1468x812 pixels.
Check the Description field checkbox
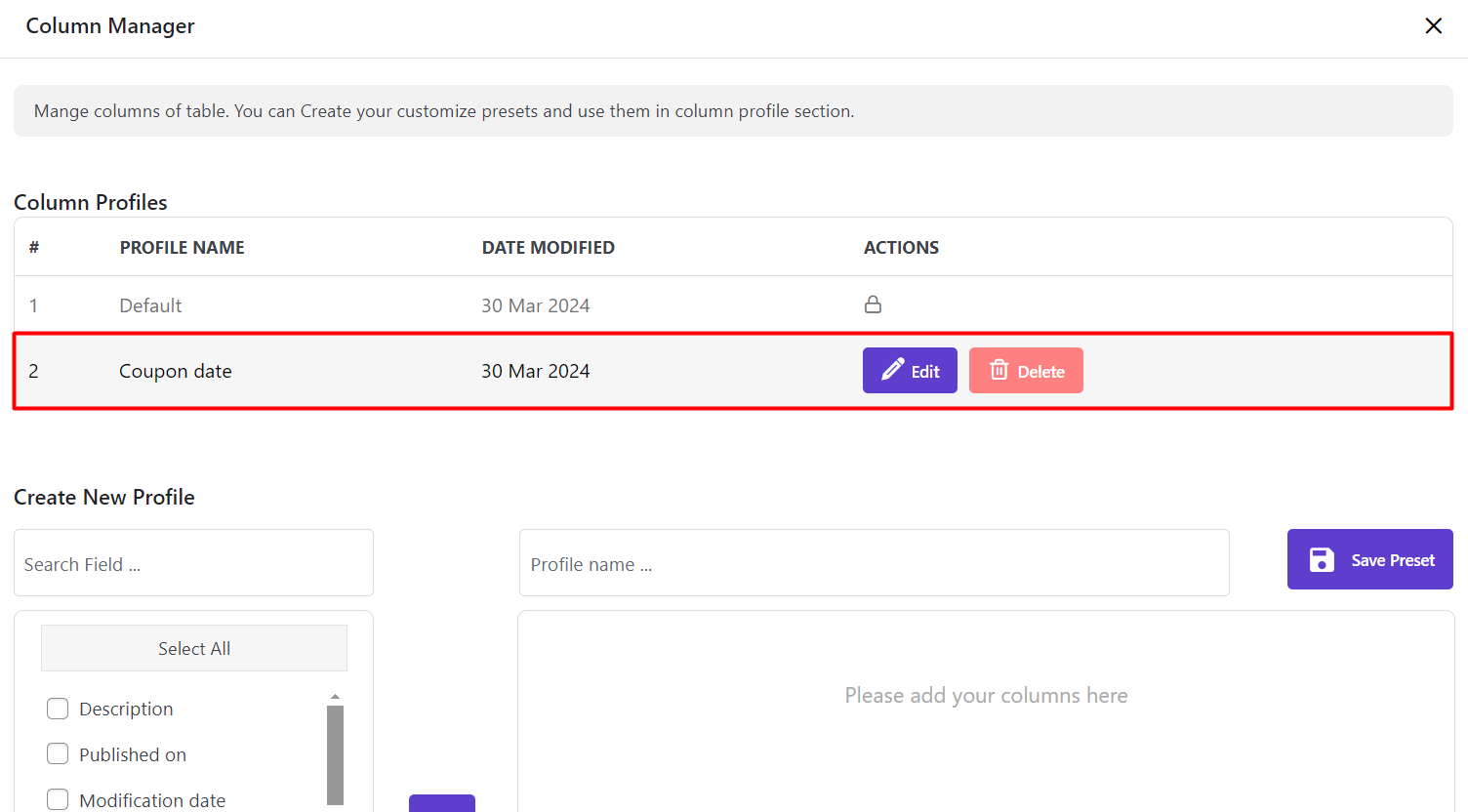click(58, 709)
